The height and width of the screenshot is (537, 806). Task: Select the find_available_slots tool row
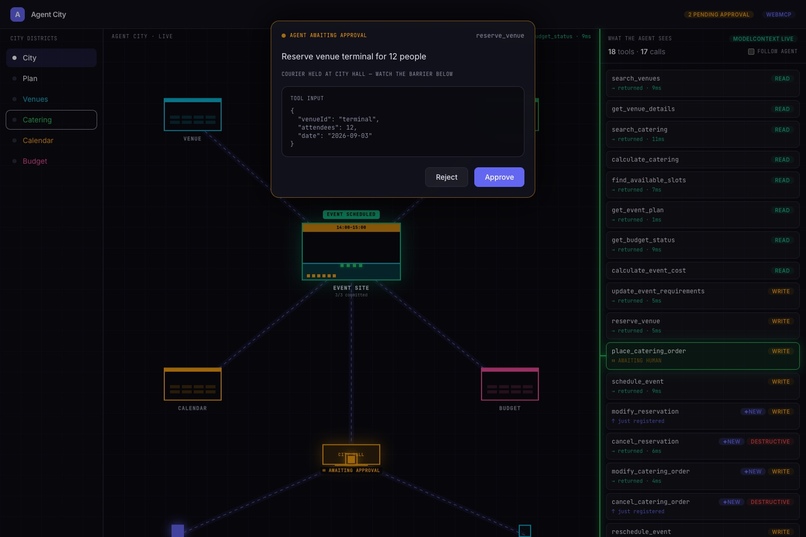tap(702, 184)
